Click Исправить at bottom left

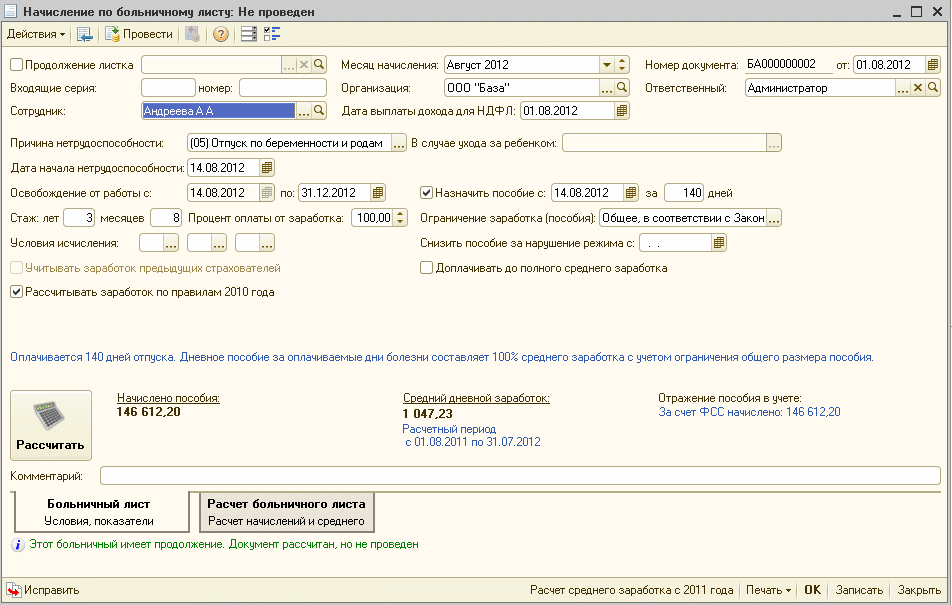click(43, 590)
